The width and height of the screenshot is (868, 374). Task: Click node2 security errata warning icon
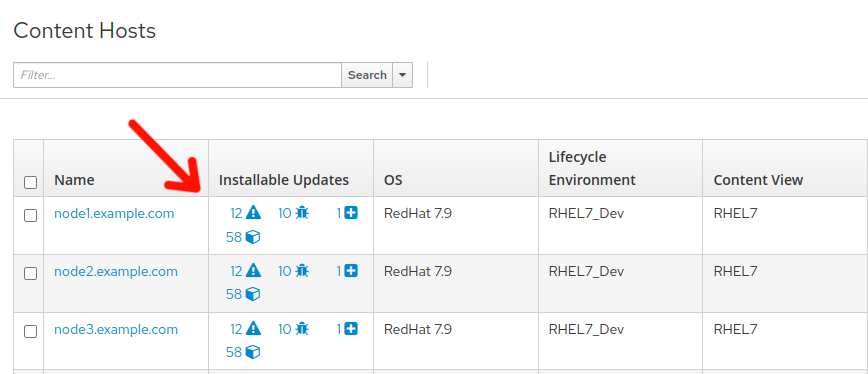253,271
